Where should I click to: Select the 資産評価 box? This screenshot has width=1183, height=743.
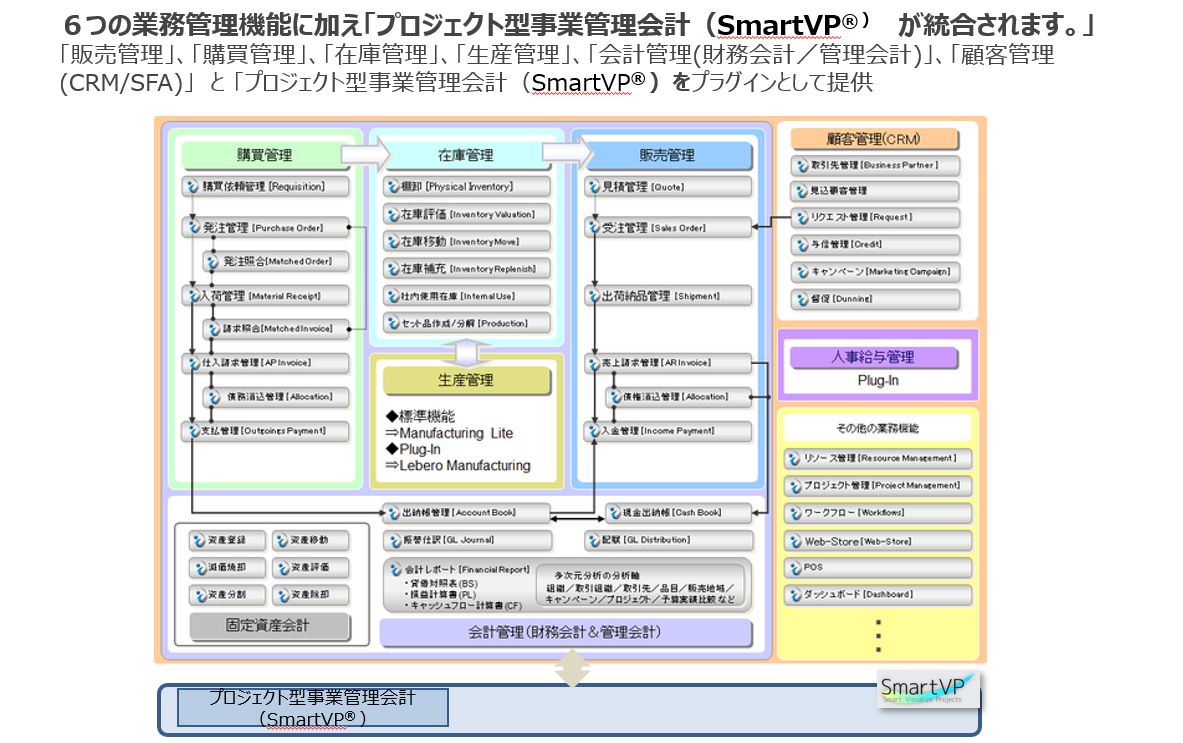[x=310, y=567]
